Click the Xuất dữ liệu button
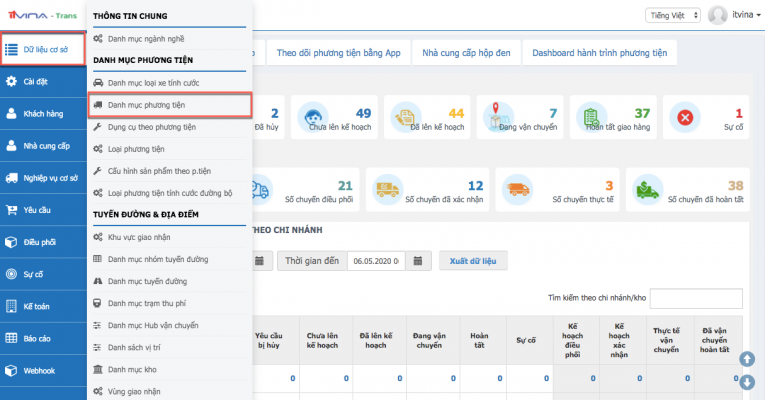Image resolution: width=765 pixels, height=400 pixels. pos(473,261)
